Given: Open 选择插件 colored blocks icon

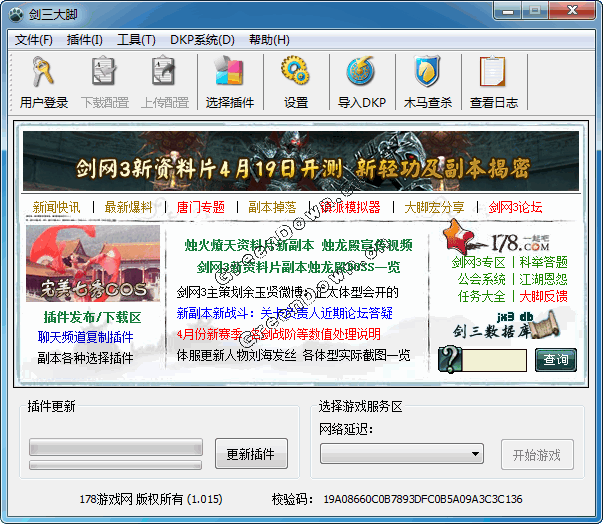Looking at the screenshot, I should coord(230,71).
